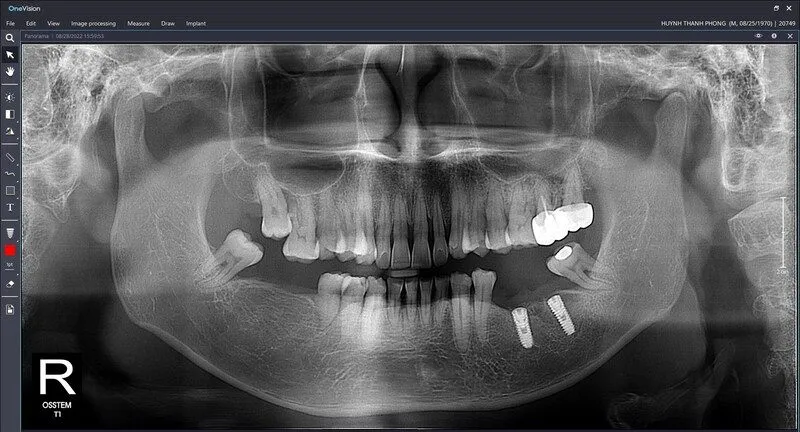The height and width of the screenshot is (432, 800).
Task: Open the image info icon
Action: coord(774,36)
